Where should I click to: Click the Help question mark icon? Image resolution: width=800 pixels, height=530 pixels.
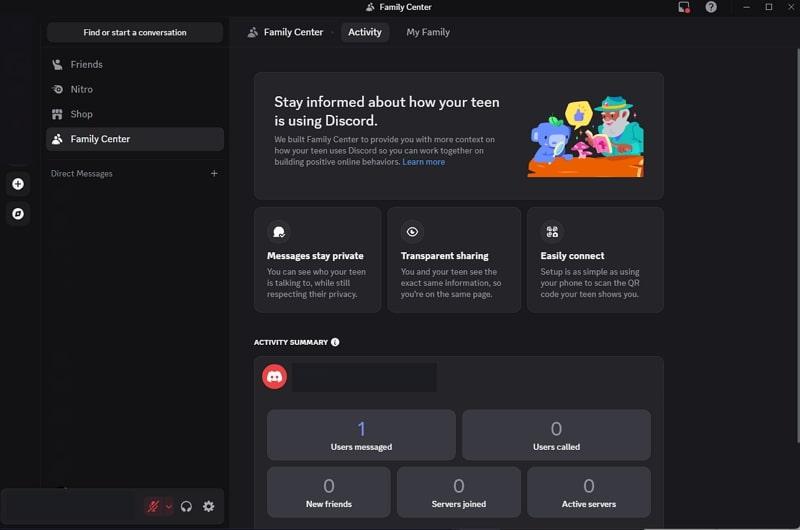click(x=711, y=7)
